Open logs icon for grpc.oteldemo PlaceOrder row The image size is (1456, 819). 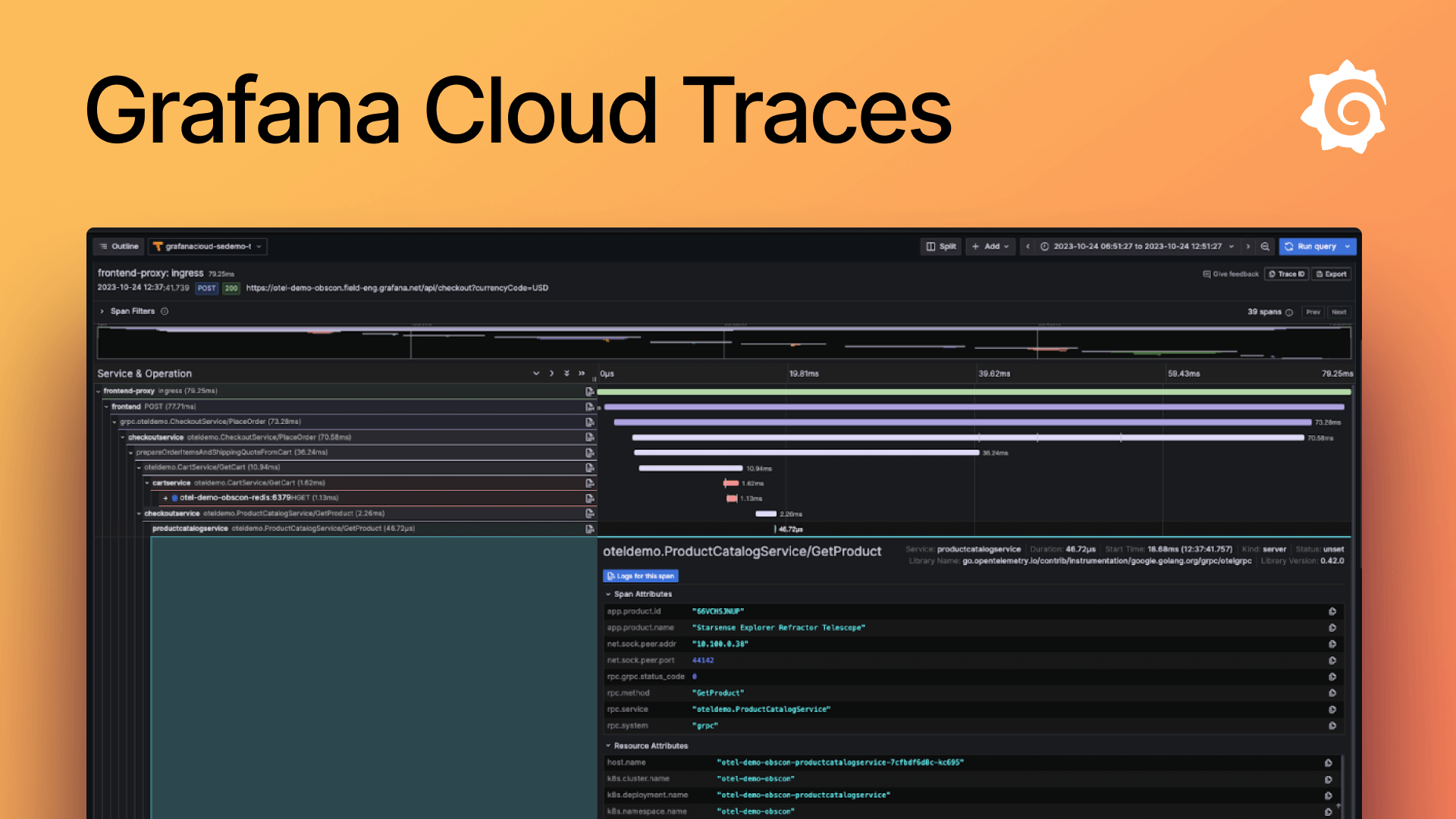[x=589, y=422]
